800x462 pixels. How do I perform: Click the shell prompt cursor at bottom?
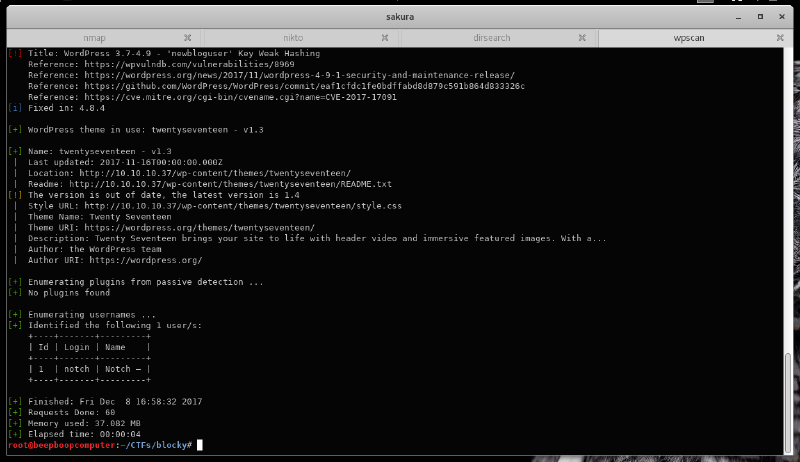200,444
